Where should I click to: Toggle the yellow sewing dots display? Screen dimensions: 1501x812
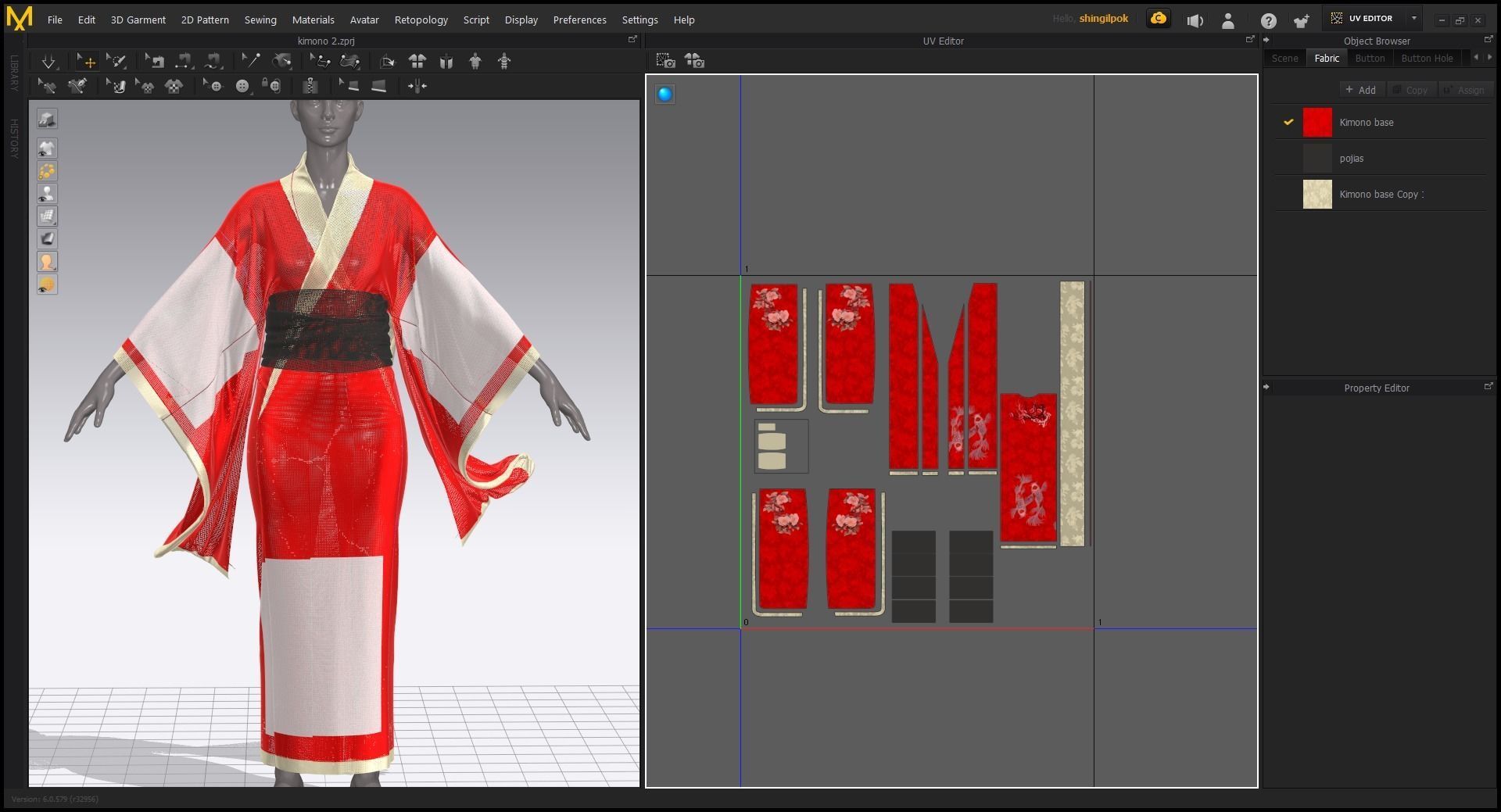tap(47, 171)
